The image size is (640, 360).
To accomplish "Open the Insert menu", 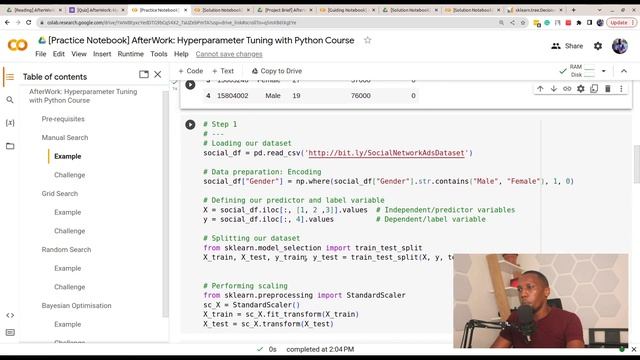I will click(102, 54).
